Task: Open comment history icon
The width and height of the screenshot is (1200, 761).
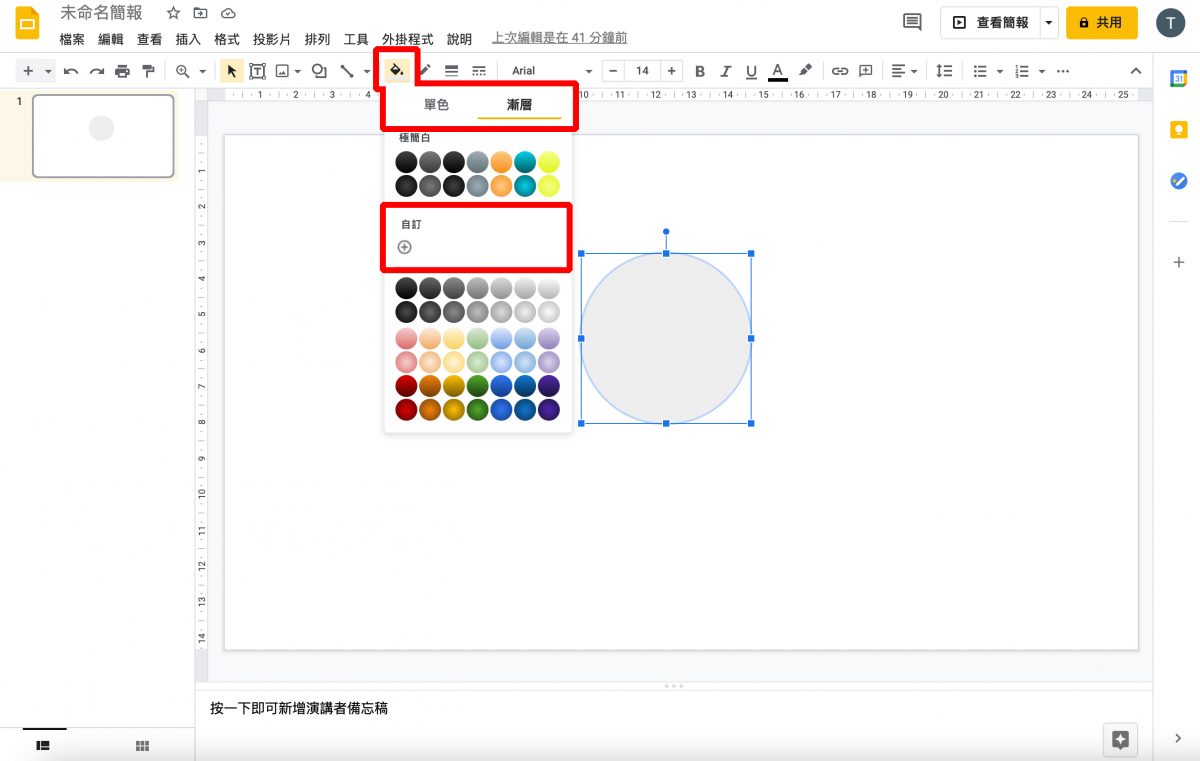Action: point(912,22)
